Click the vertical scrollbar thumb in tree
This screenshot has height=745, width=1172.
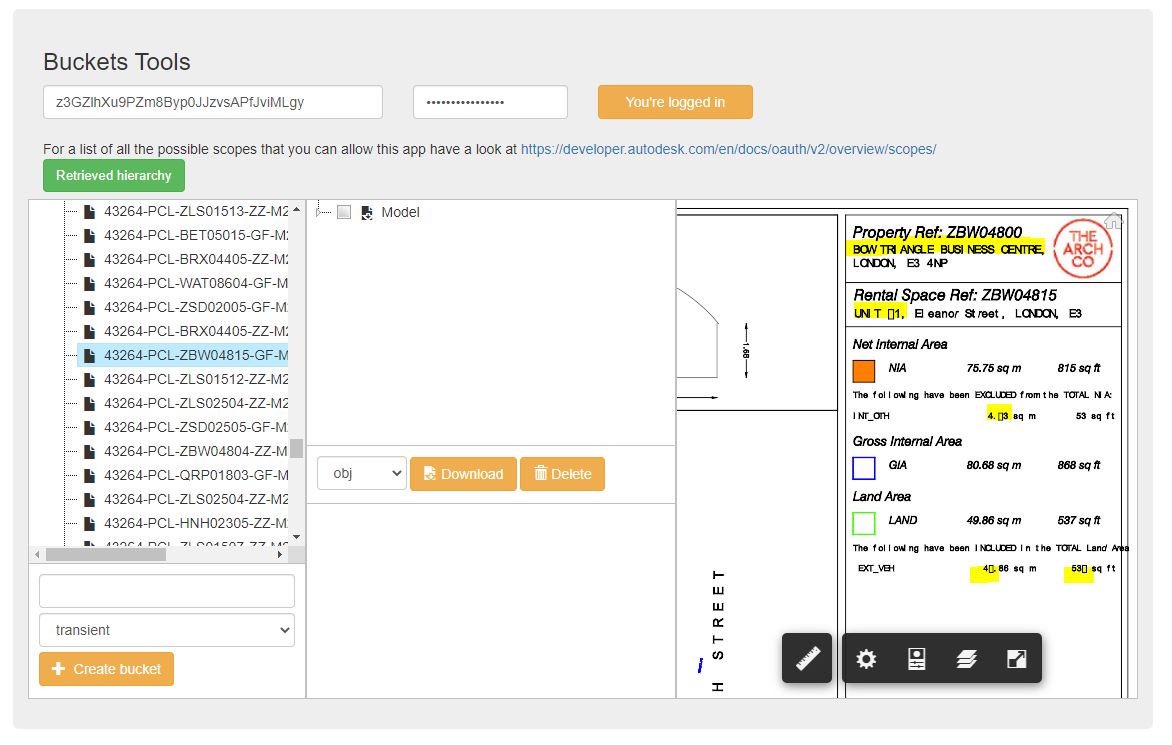[297, 448]
